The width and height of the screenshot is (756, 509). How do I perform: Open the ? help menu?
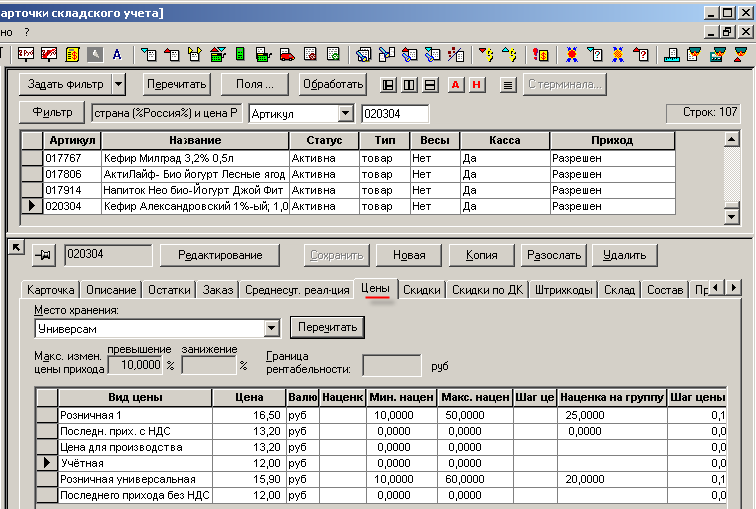[27, 32]
